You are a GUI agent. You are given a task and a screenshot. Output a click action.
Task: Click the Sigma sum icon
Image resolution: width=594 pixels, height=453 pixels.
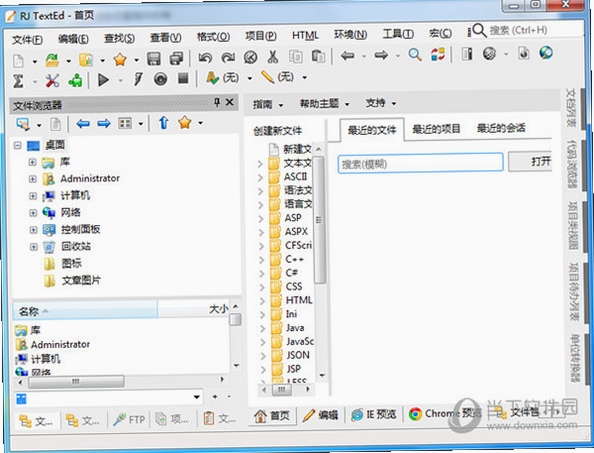point(18,81)
